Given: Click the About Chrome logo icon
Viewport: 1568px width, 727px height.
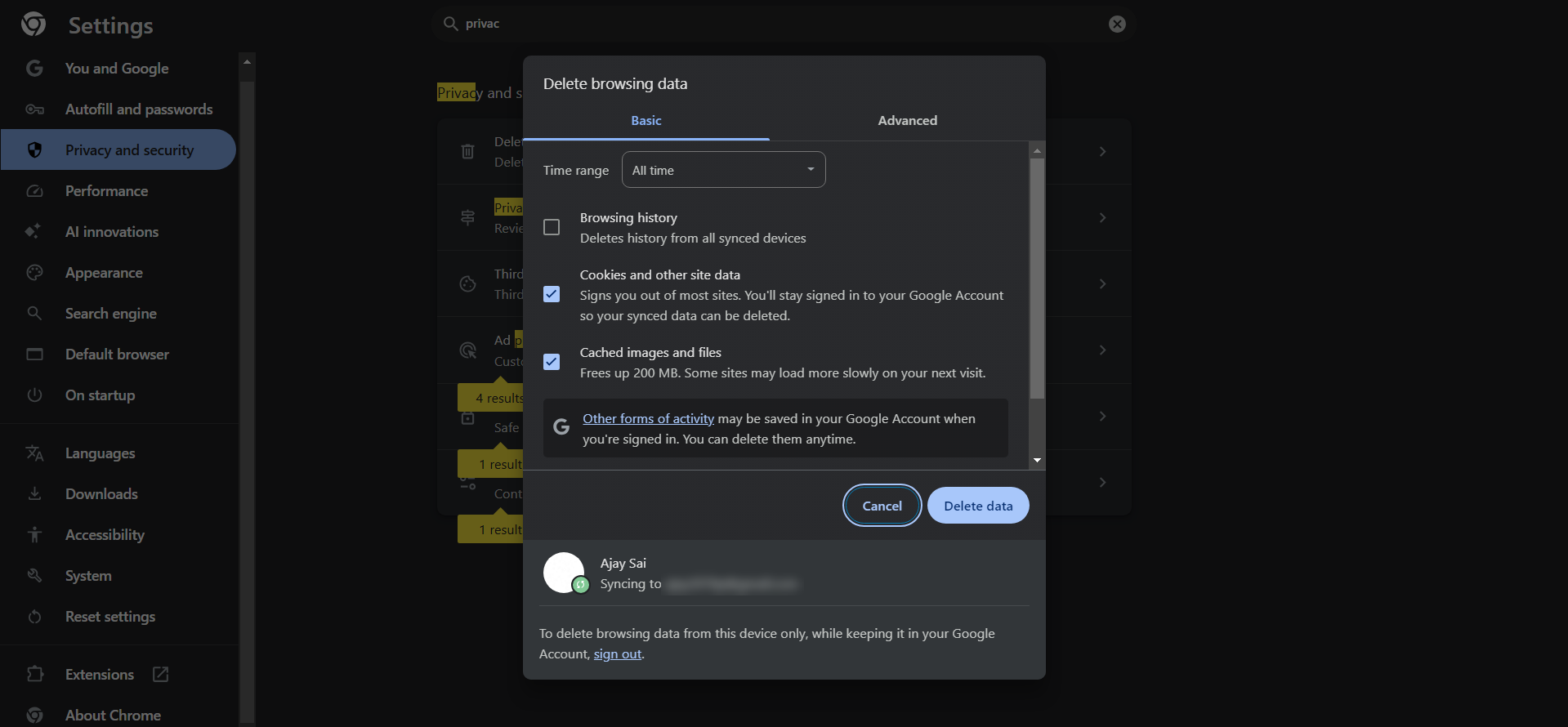Looking at the screenshot, I should tap(34, 716).
